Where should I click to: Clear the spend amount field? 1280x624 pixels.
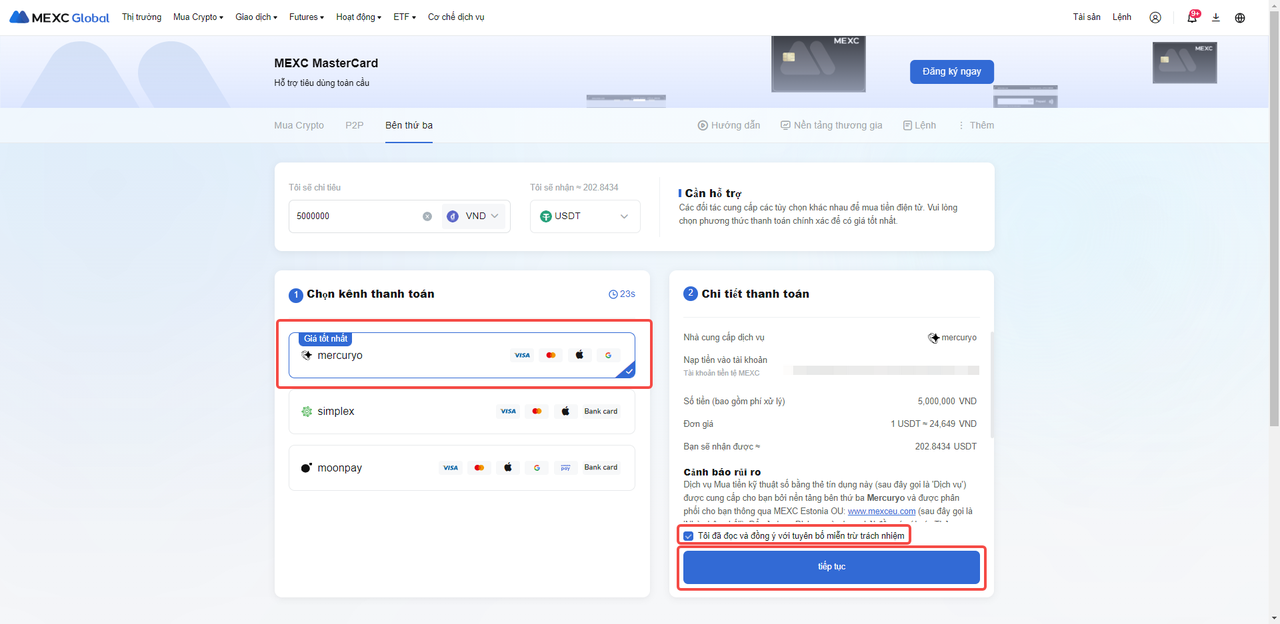click(427, 216)
